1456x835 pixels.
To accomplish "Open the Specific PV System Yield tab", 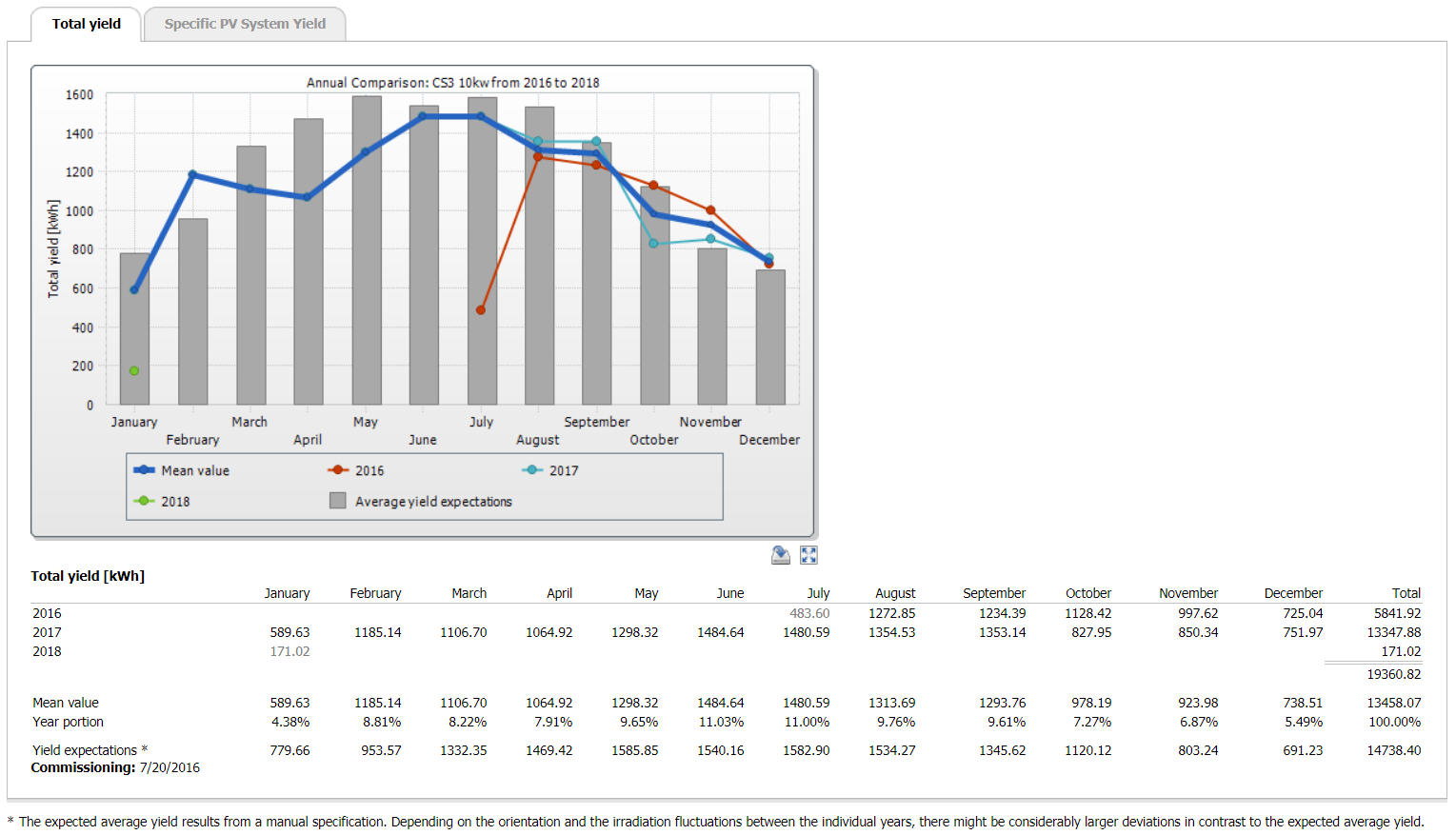I will pyautogui.click(x=245, y=24).
